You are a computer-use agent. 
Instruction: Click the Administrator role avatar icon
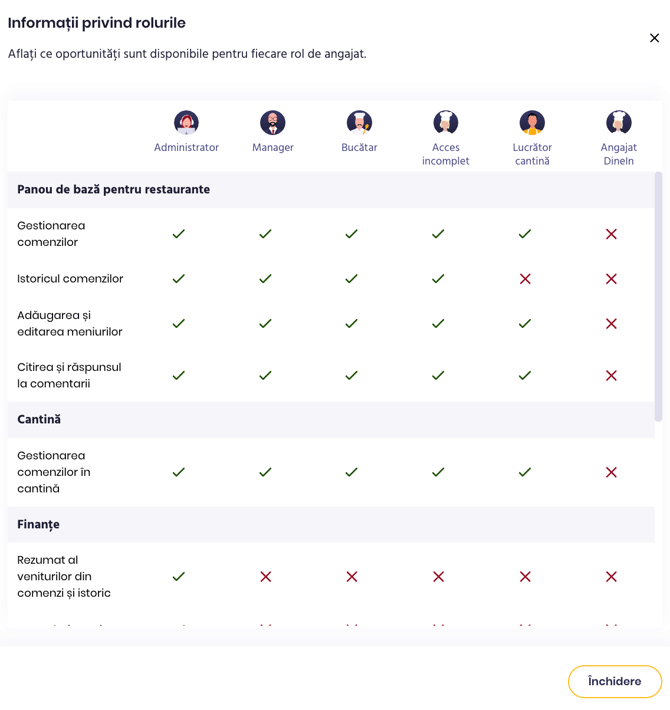click(186, 123)
